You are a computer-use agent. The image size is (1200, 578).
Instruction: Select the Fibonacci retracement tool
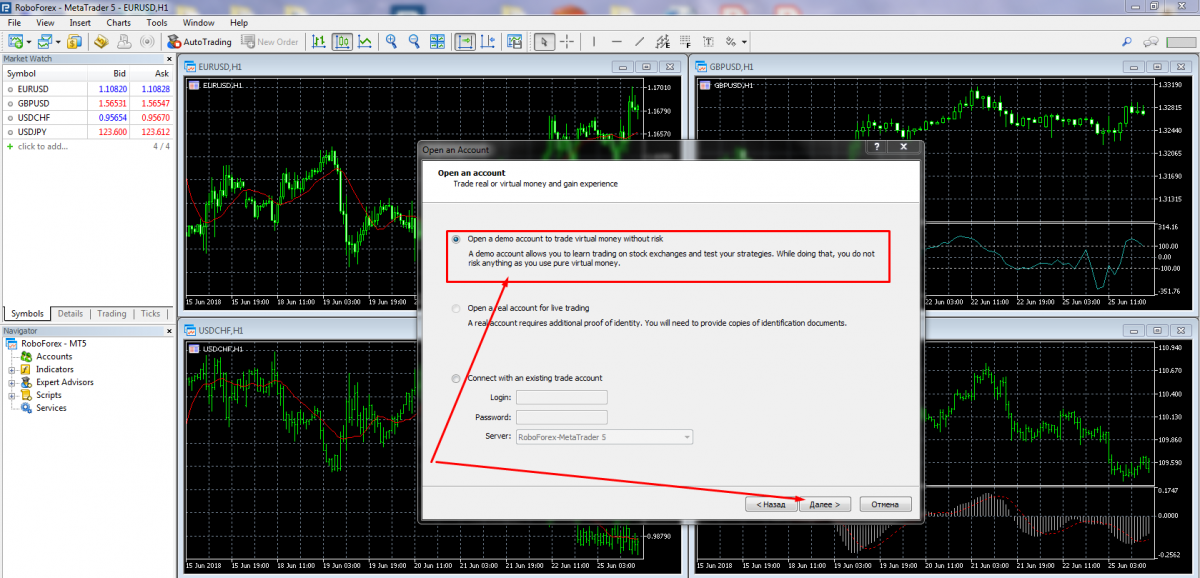pos(686,42)
